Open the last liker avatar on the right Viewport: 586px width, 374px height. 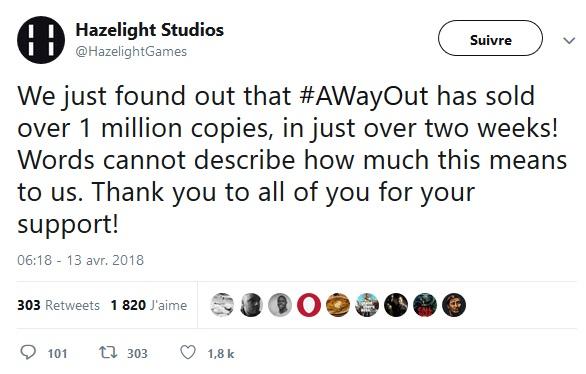pyautogui.click(x=454, y=305)
